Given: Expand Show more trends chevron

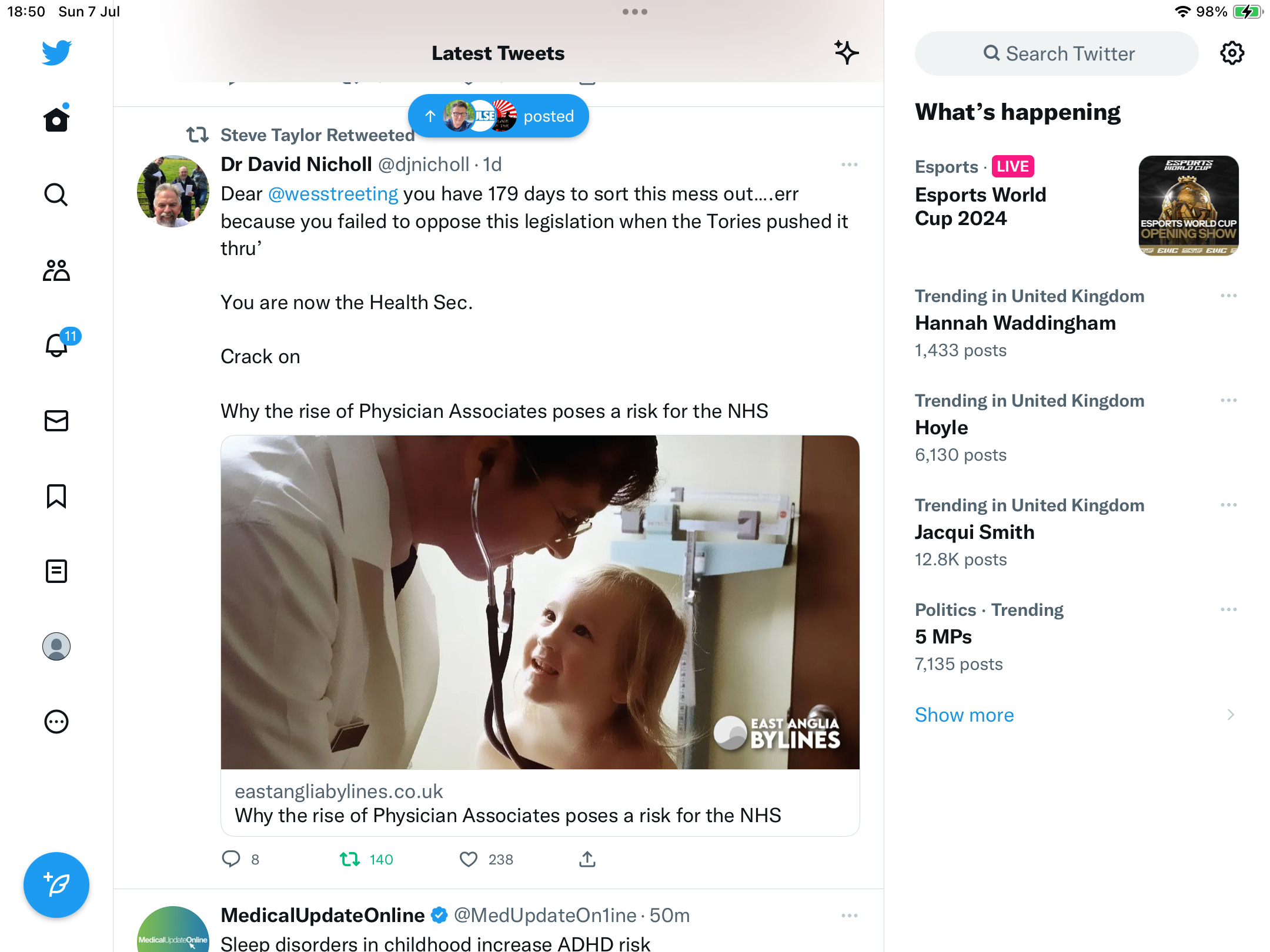Looking at the screenshot, I should 1230,715.
